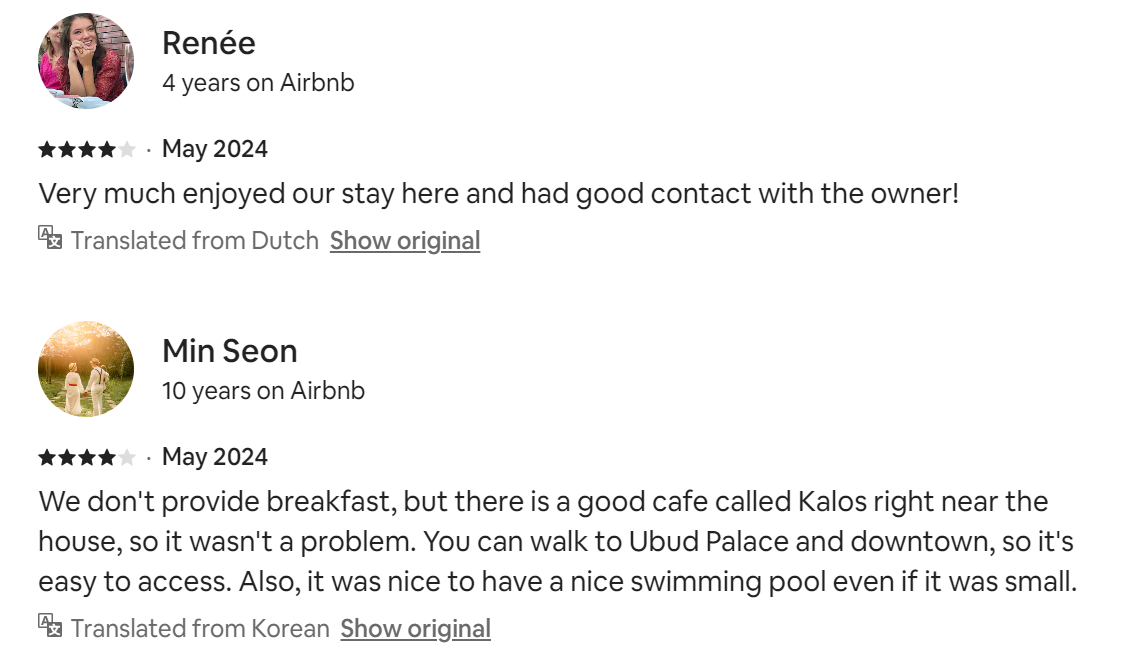1147x649 pixels.
Task: Click the reviewer name Renée
Action: (x=209, y=43)
